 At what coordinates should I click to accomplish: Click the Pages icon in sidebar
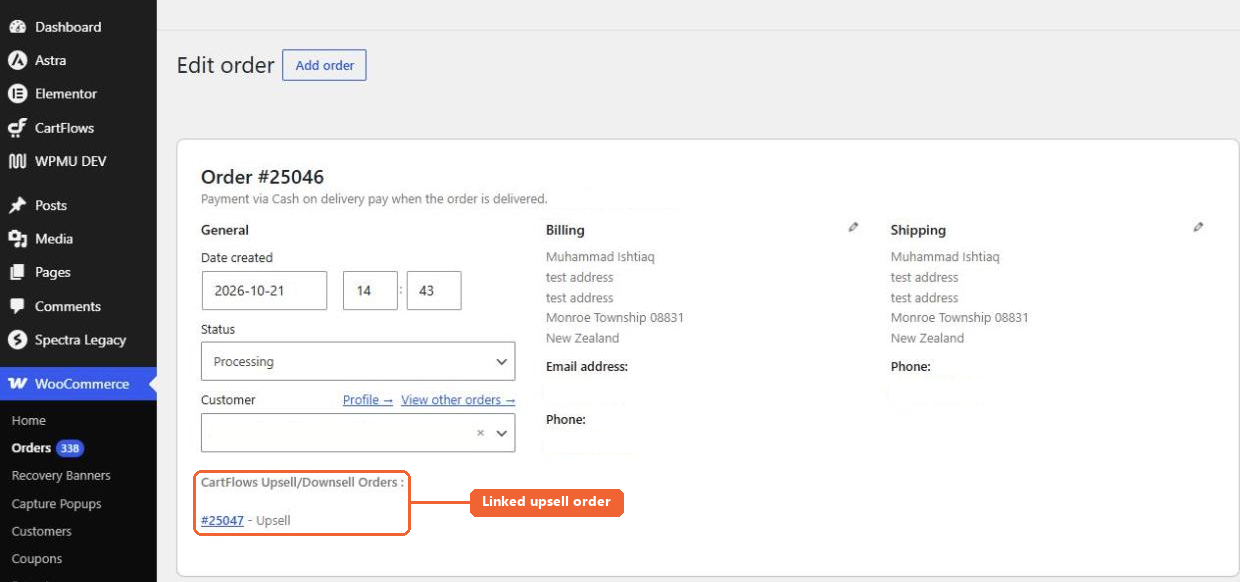pos(17,272)
